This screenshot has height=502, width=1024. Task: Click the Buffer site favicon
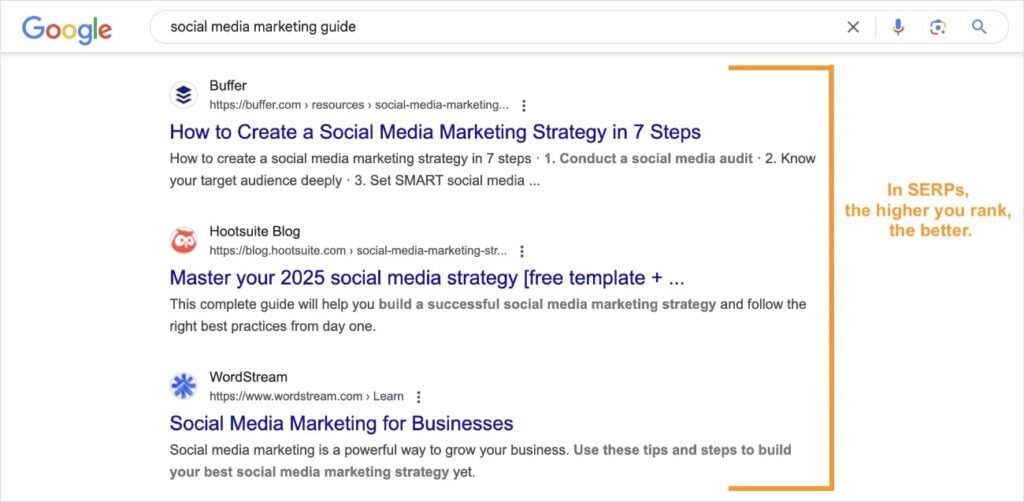[183, 95]
